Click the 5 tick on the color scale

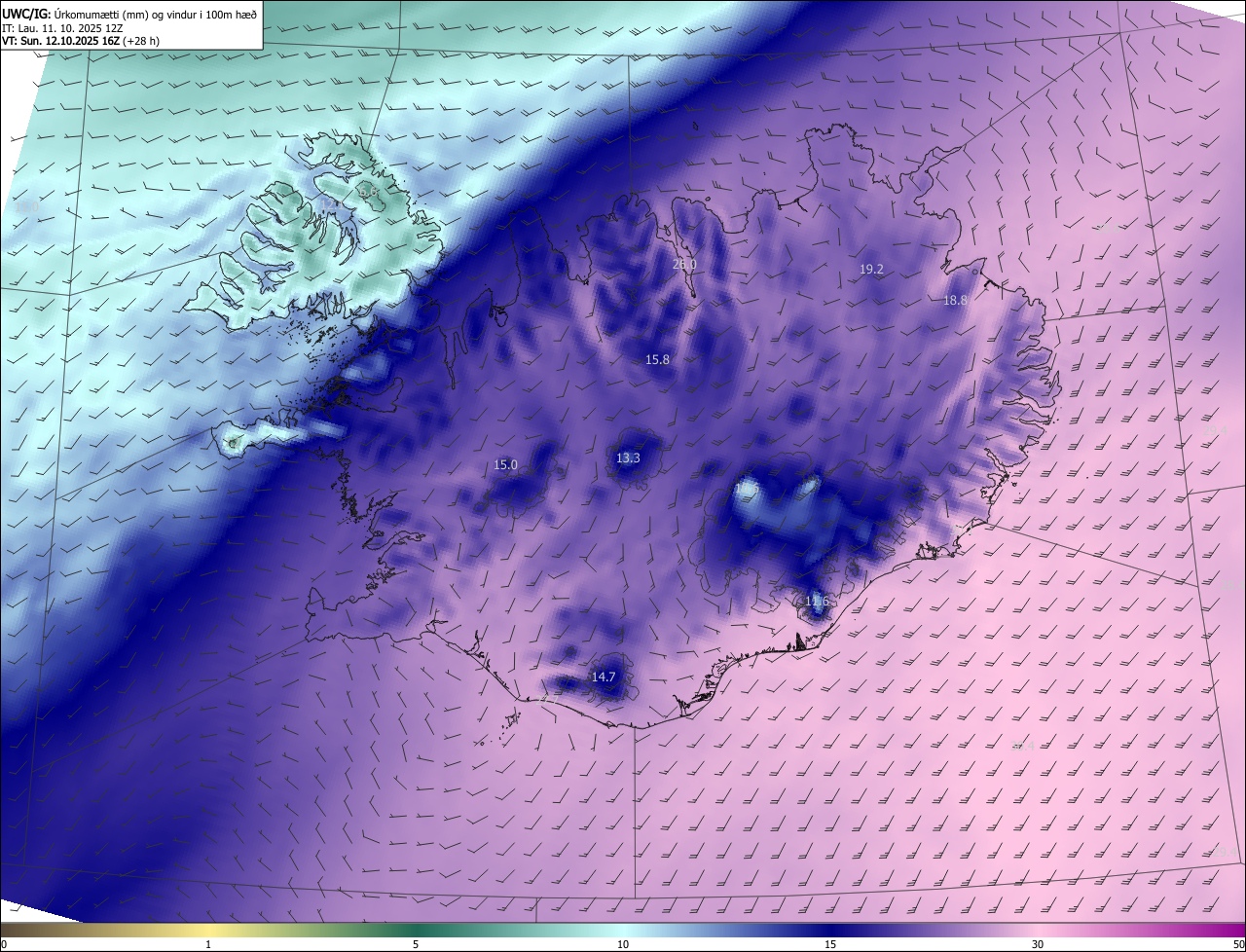click(x=416, y=945)
